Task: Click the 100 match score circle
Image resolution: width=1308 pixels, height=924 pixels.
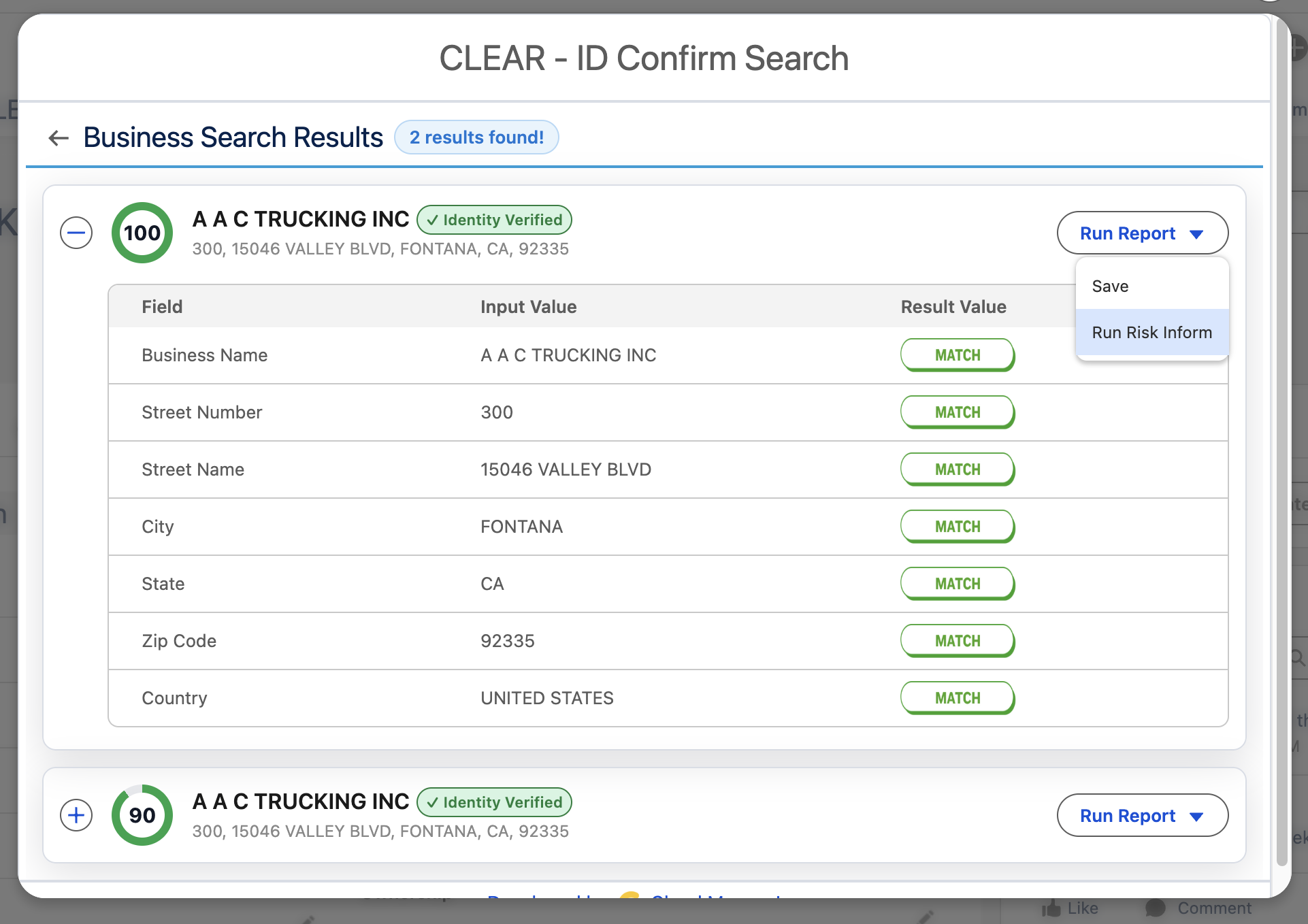Action: pos(142,233)
